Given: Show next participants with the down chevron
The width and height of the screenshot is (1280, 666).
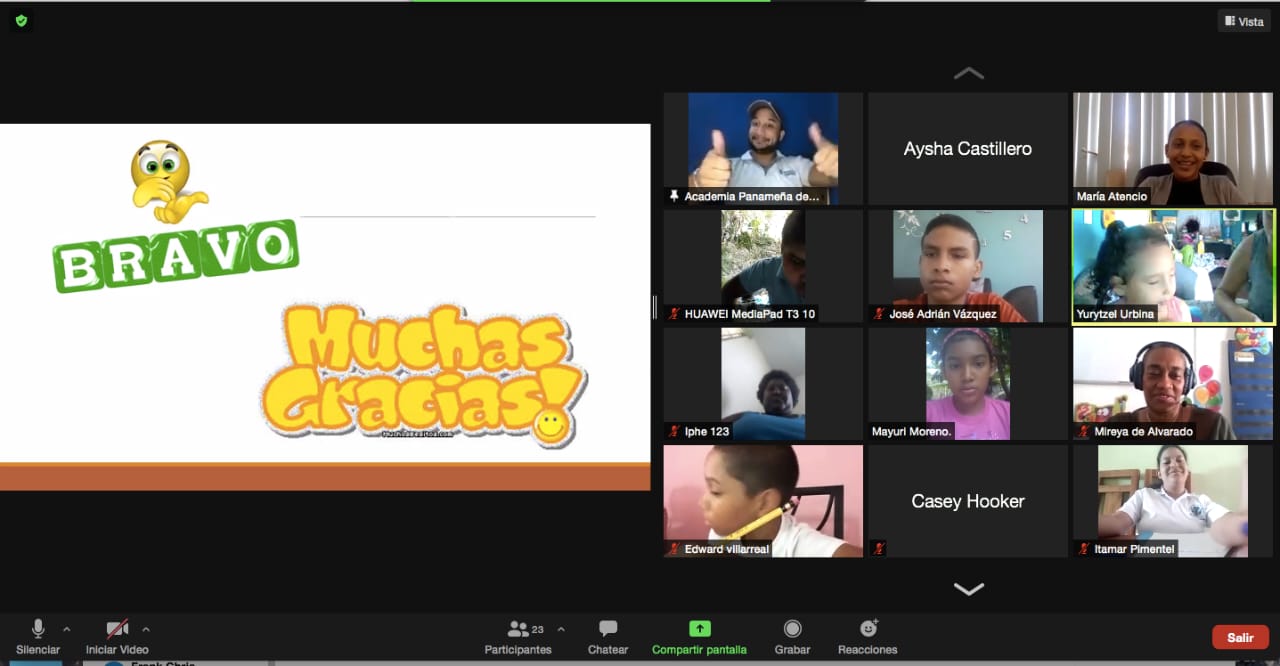Looking at the screenshot, I should pos(968,589).
